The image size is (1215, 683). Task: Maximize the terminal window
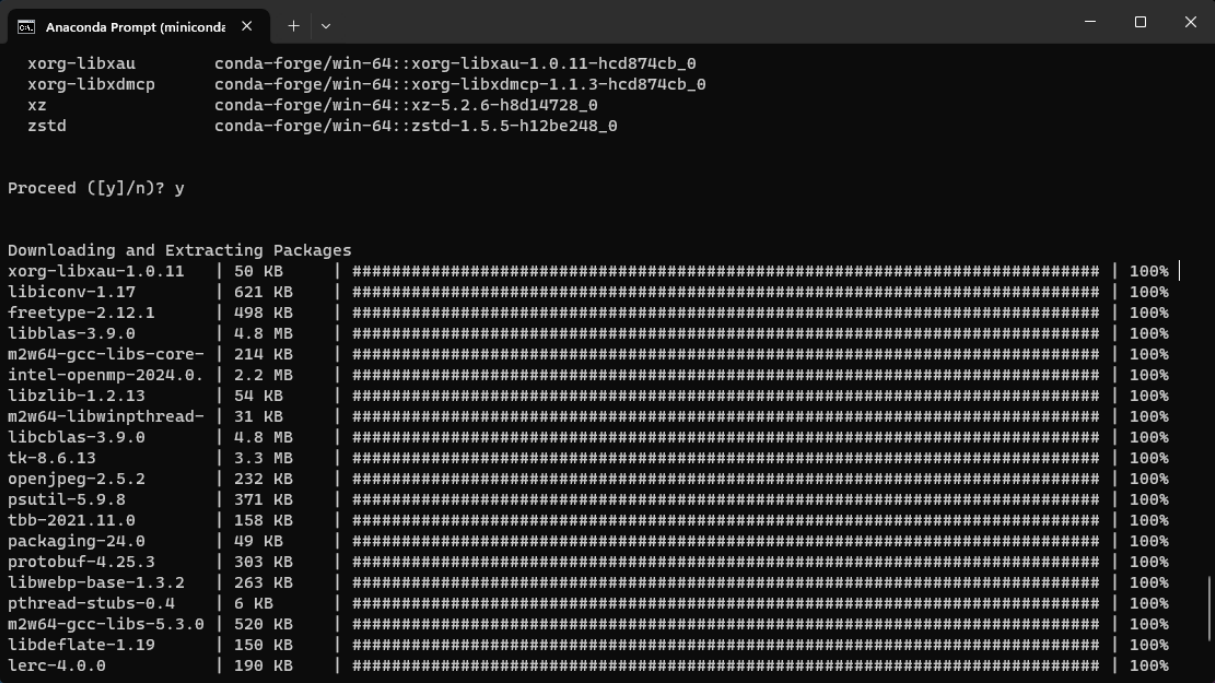[x=1140, y=22]
